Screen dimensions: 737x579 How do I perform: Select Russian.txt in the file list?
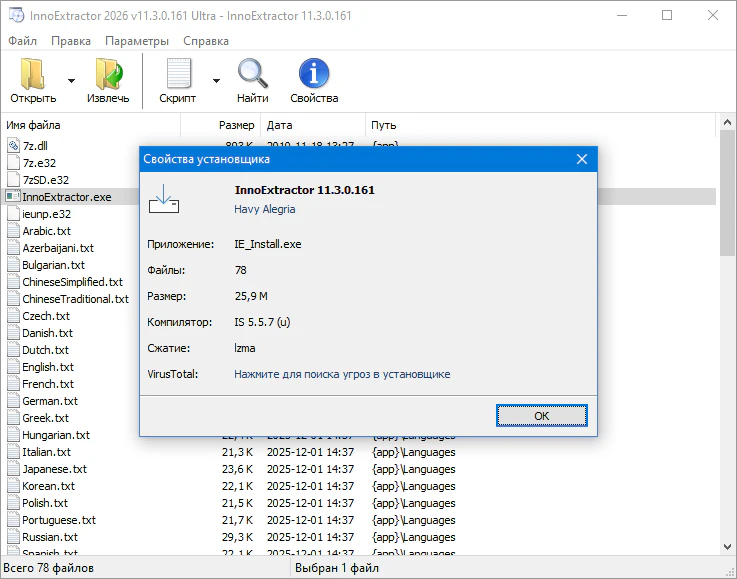[50, 537]
